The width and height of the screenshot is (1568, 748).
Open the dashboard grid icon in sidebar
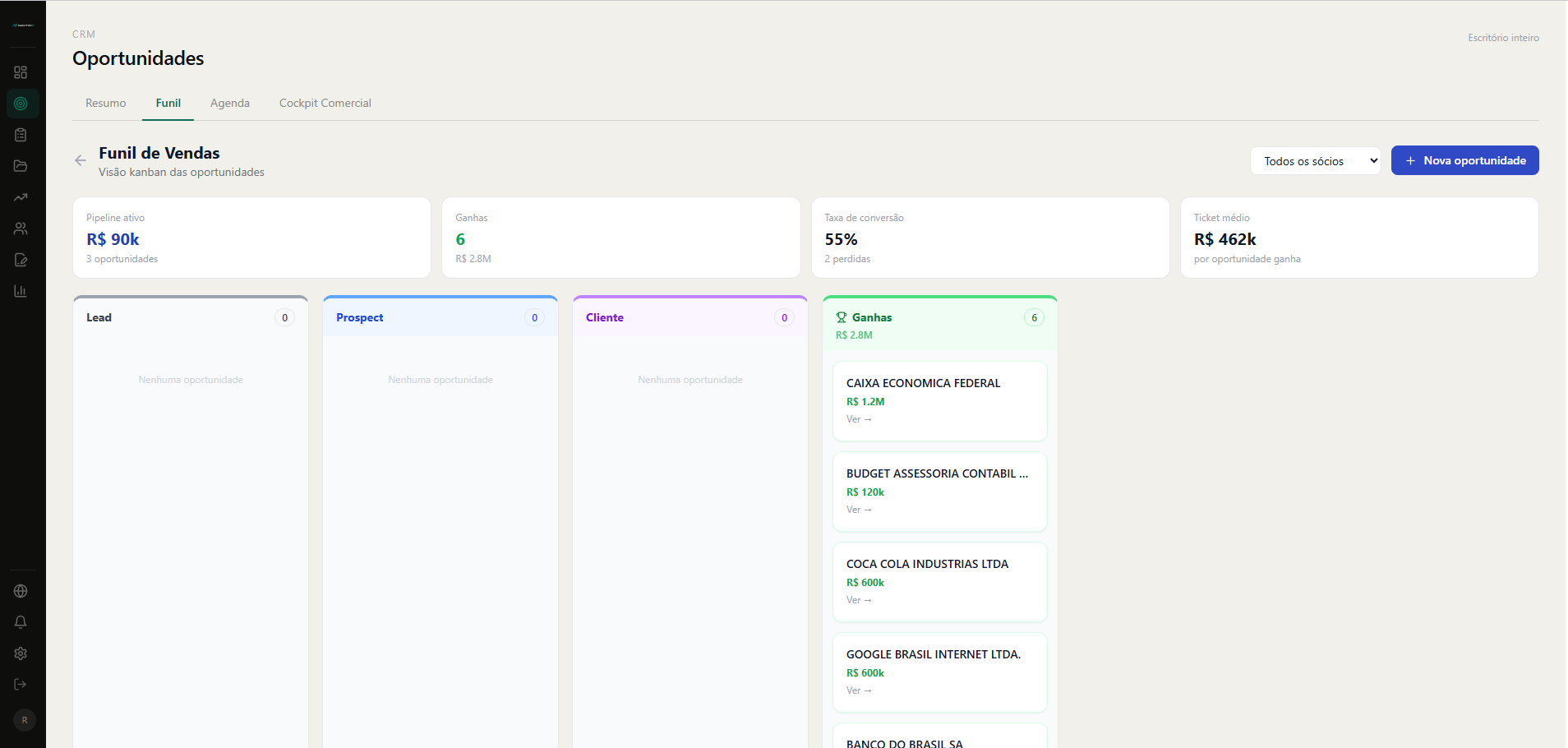point(21,72)
